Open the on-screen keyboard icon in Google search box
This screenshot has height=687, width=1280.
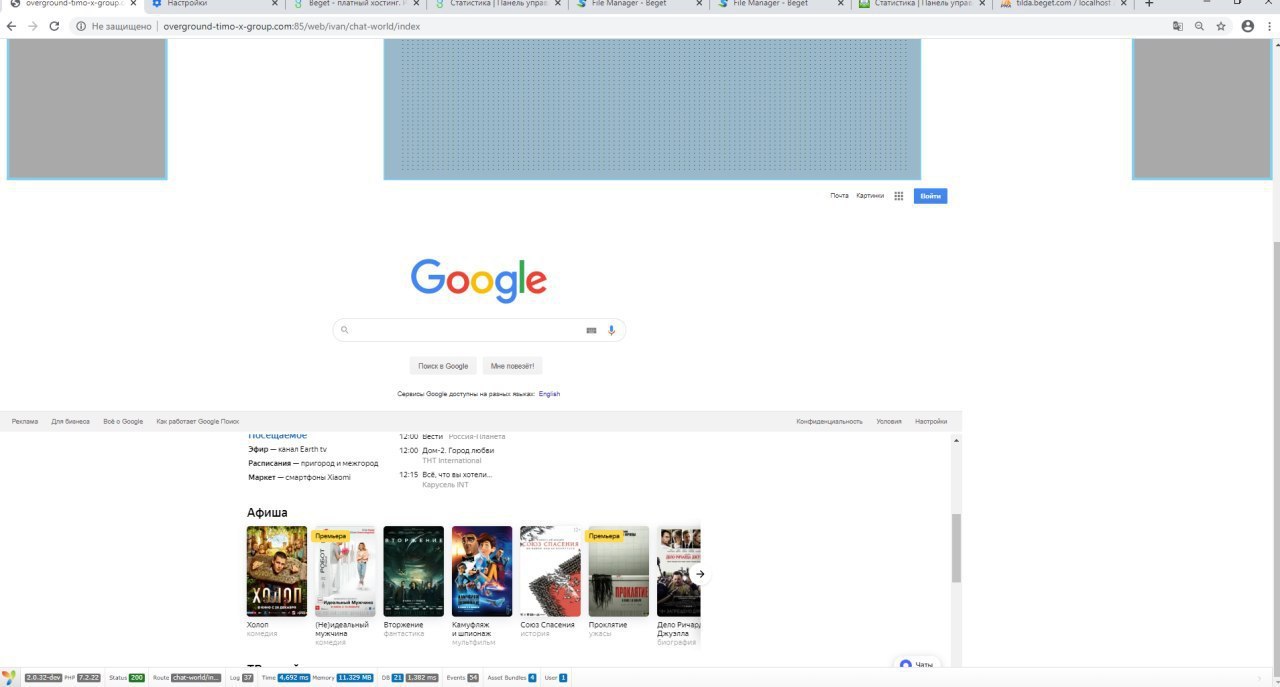click(591, 330)
